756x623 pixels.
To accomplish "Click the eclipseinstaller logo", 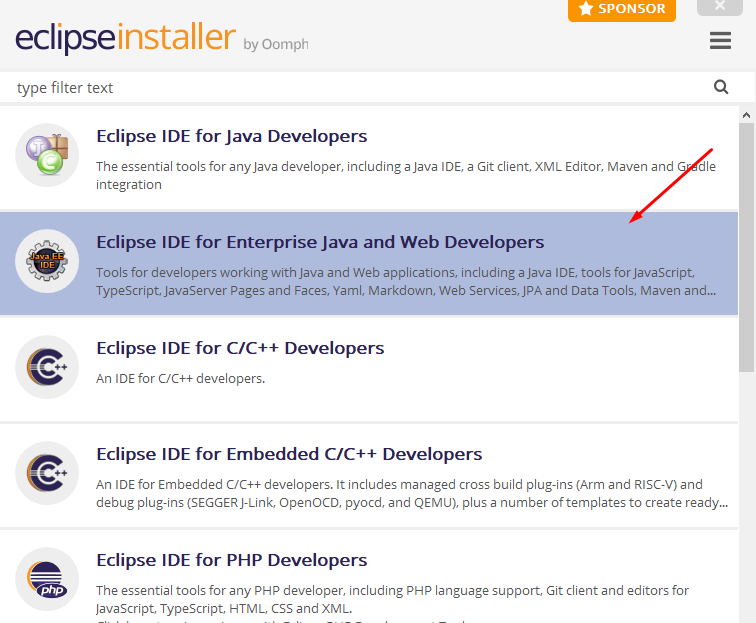I will coord(125,38).
